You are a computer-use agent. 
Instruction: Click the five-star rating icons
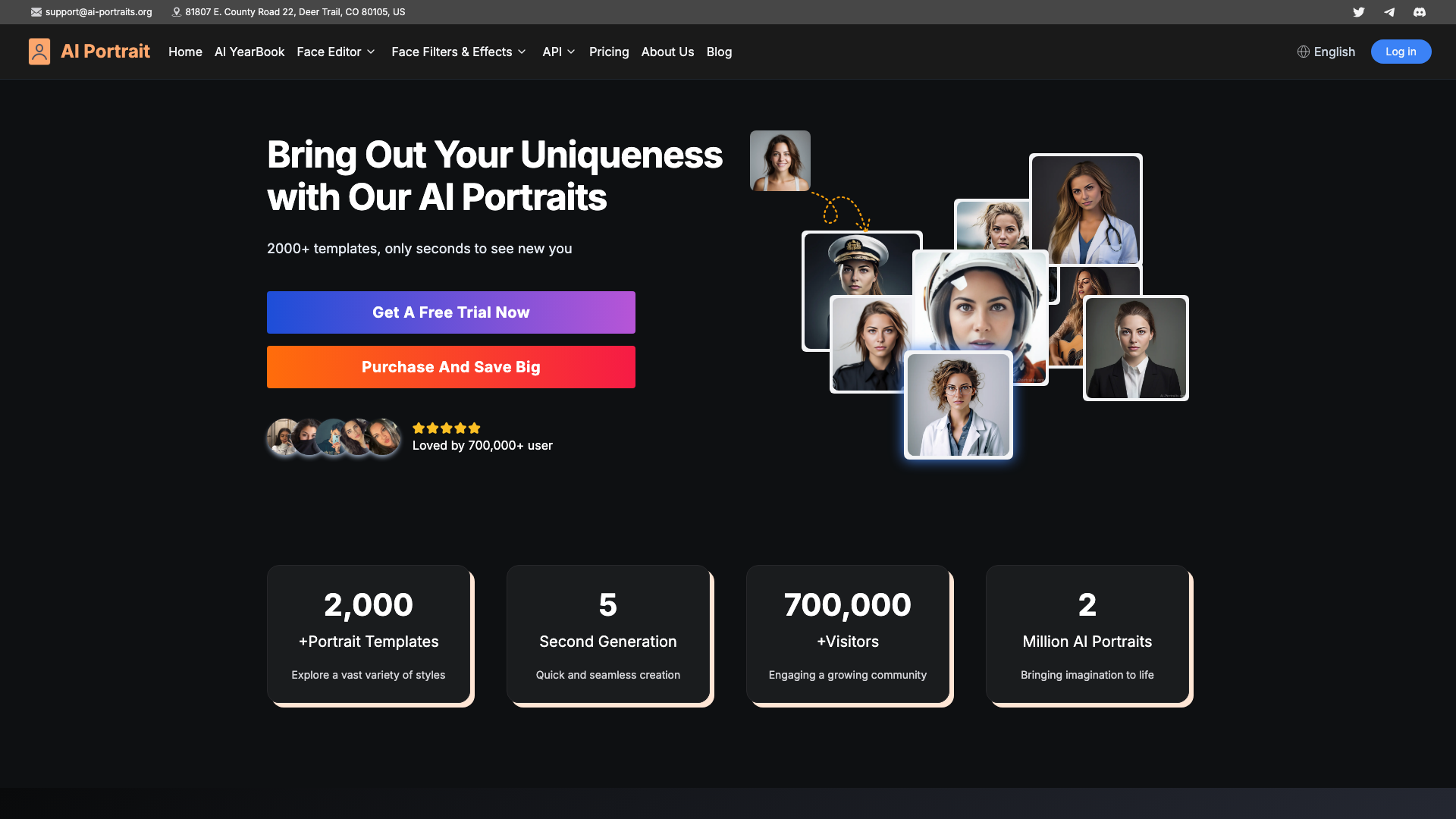pyautogui.click(x=447, y=428)
